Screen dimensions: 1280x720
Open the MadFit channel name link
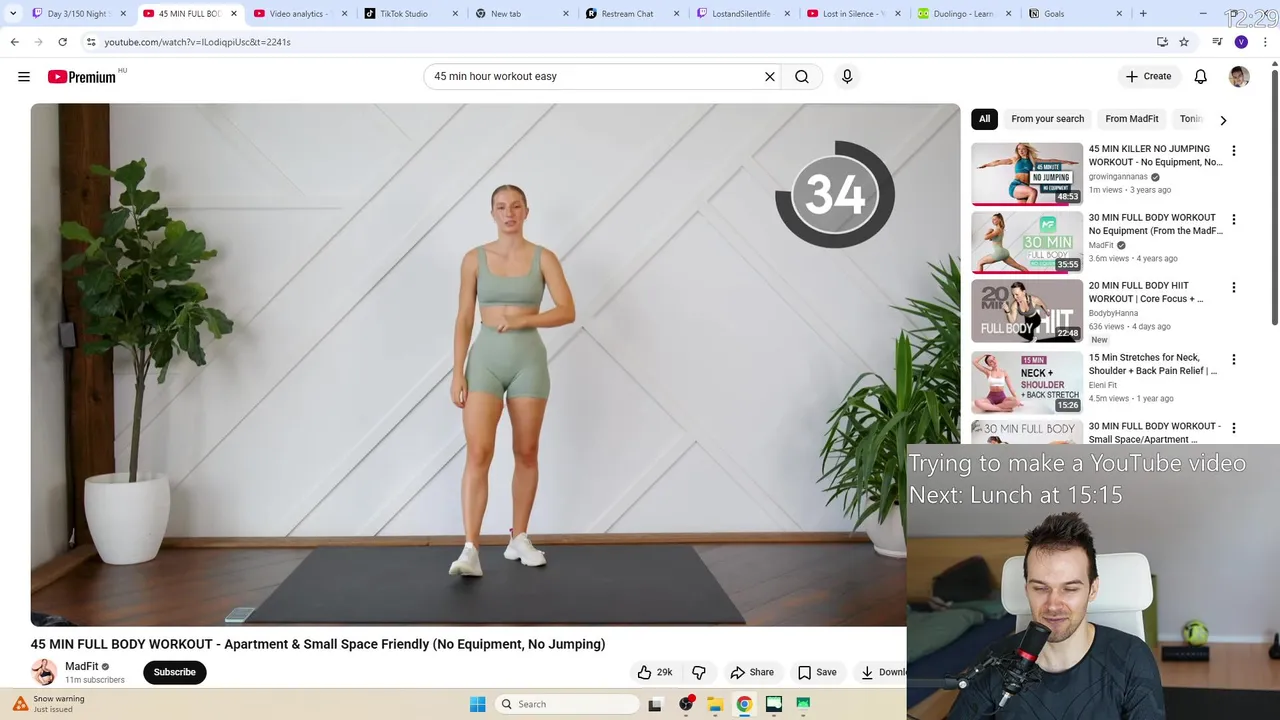click(82, 666)
